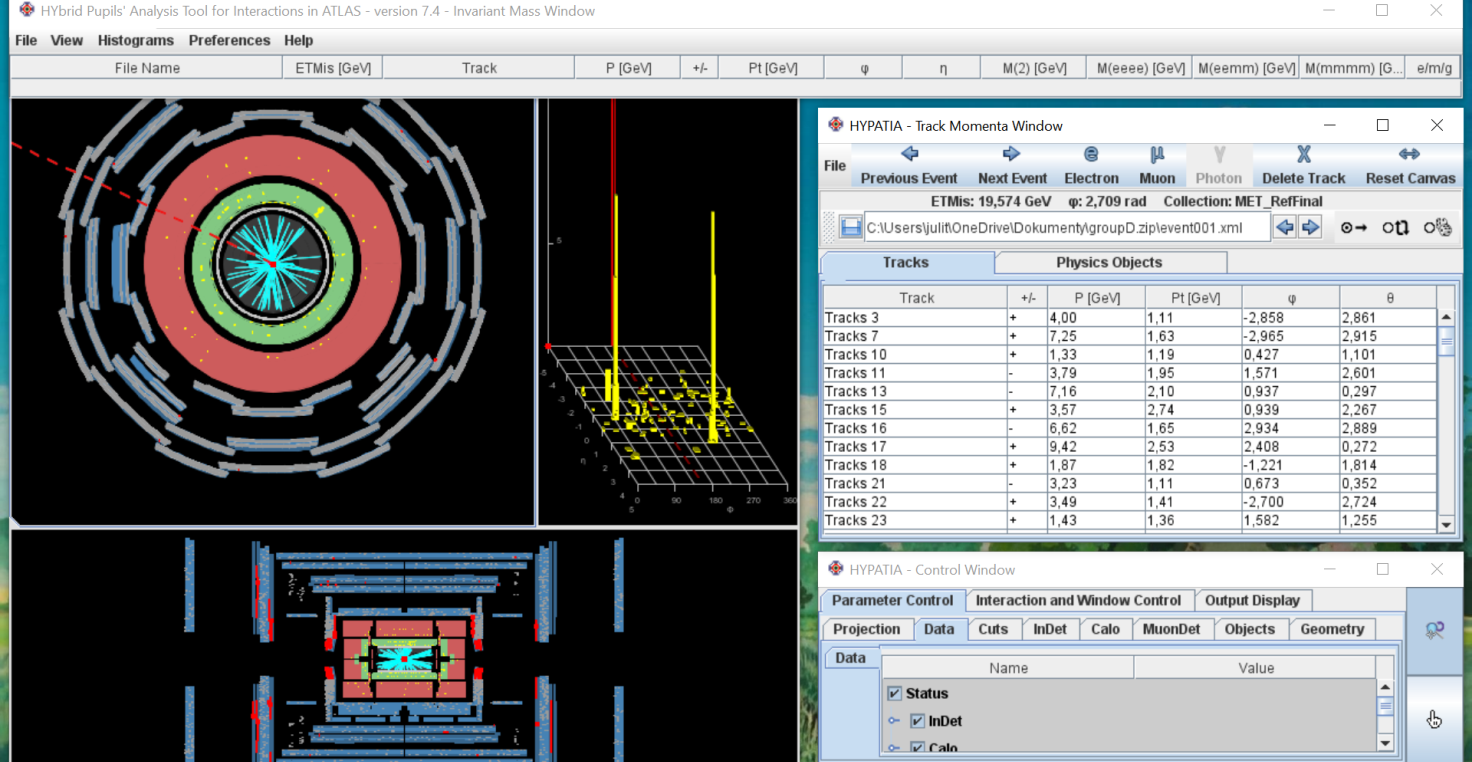The width and height of the screenshot is (1472, 762).
Task: Mark selected track as Muon
Action: (1157, 165)
